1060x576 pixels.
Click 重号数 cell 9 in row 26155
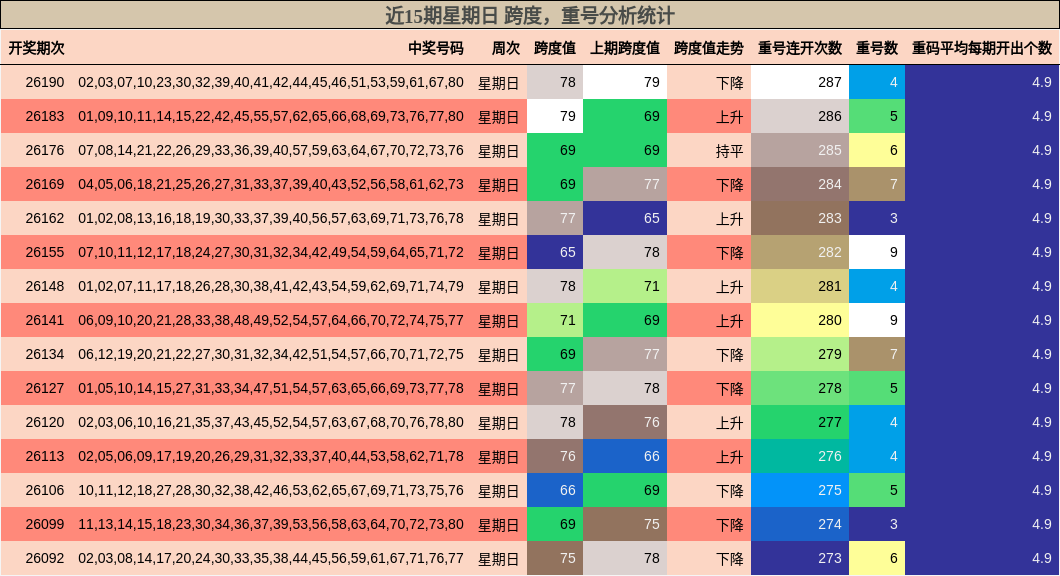tap(877, 252)
